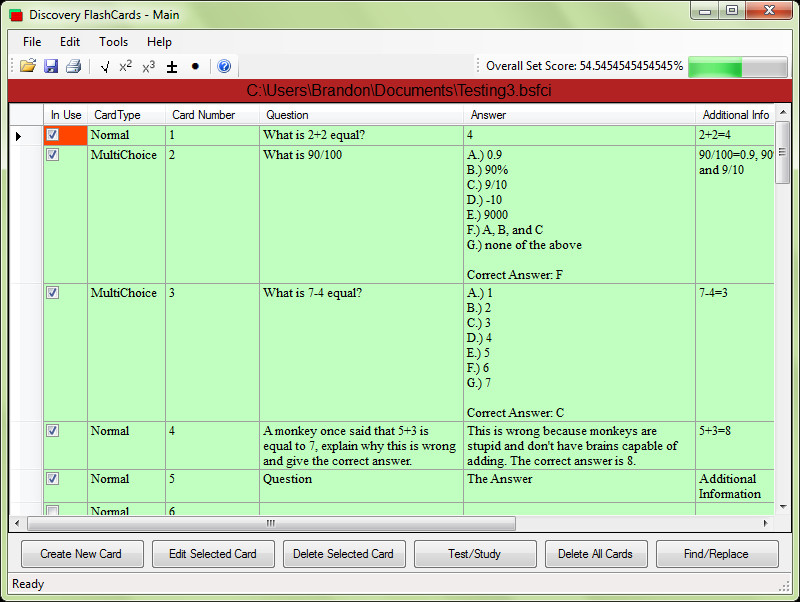The width and height of the screenshot is (800, 602).
Task: Start Test/Study mode
Action: [x=475, y=554]
